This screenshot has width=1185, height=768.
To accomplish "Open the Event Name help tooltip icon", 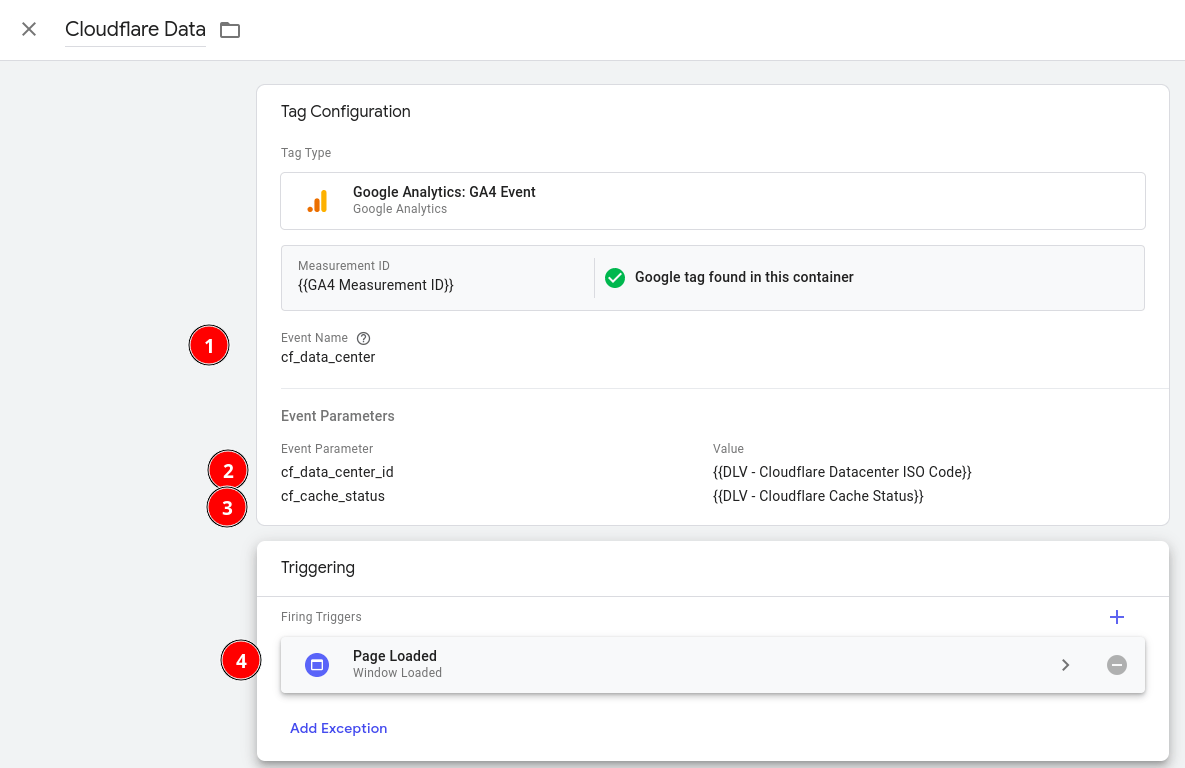I will click(x=362, y=338).
